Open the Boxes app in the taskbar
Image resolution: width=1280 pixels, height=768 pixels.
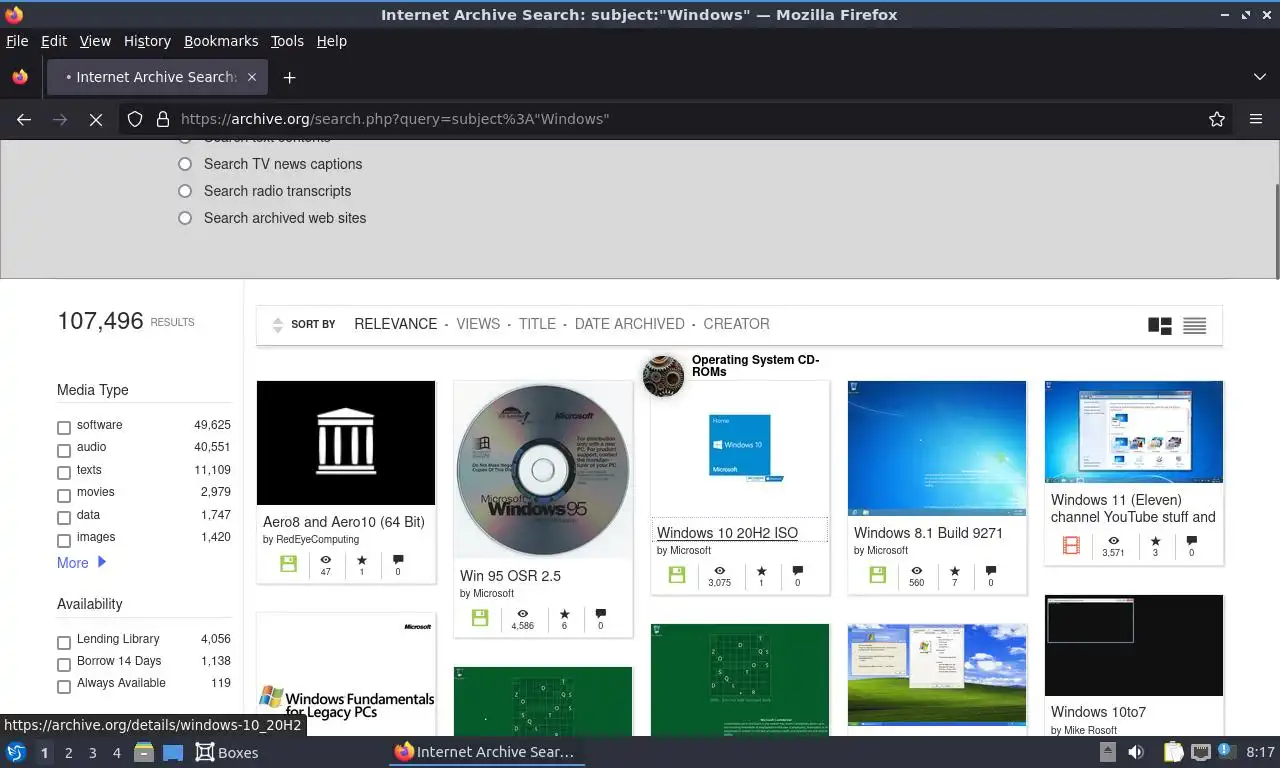[x=227, y=752]
